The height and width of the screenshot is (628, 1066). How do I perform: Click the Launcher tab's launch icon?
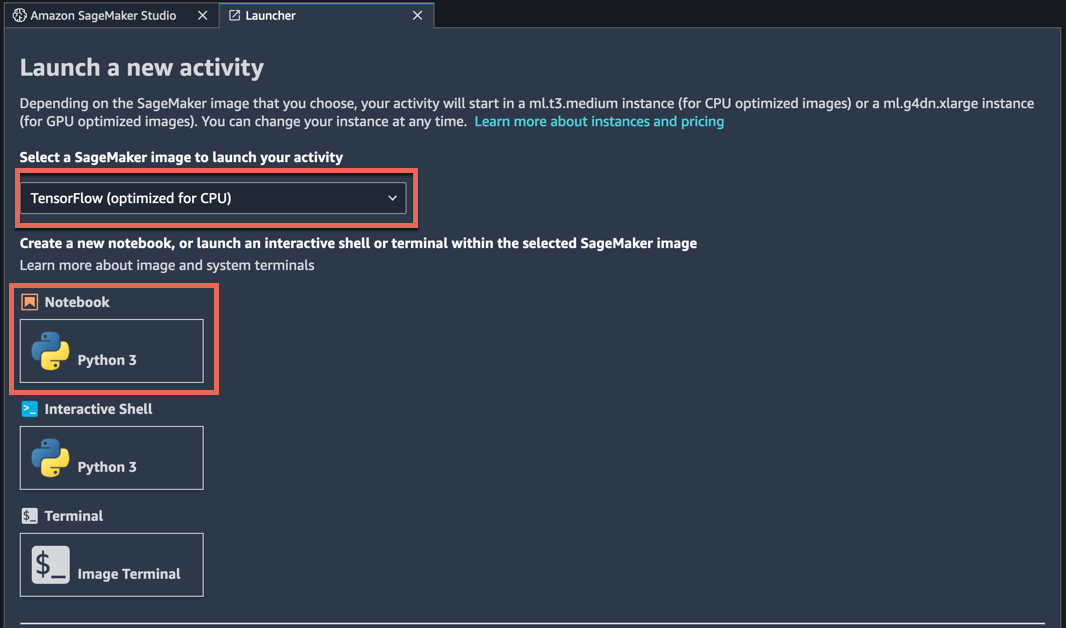[235, 15]
